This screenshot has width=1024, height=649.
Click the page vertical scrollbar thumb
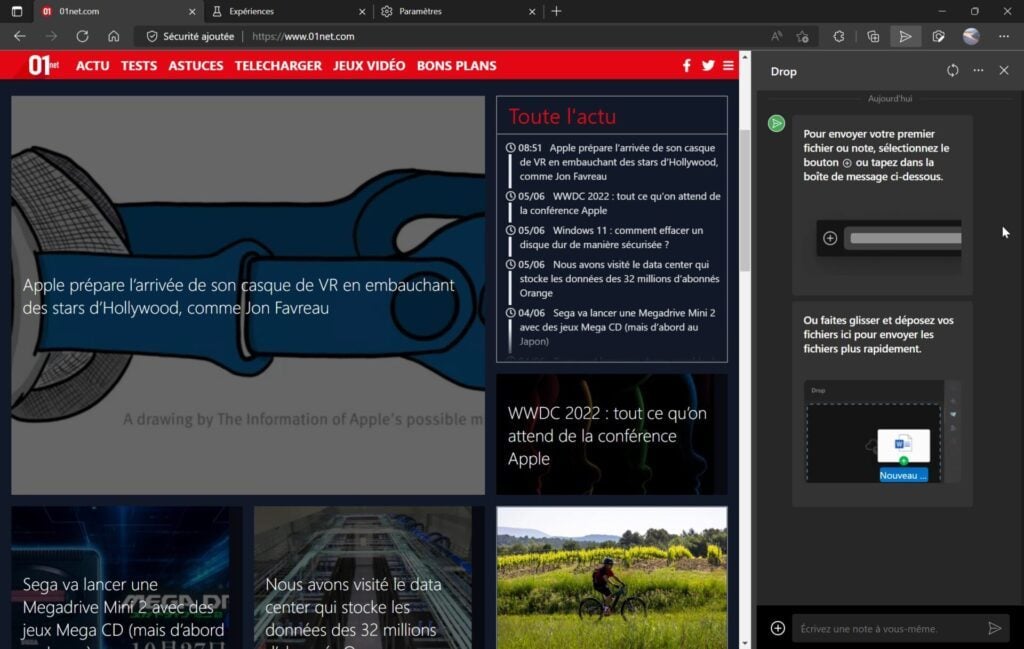[744, 200]
